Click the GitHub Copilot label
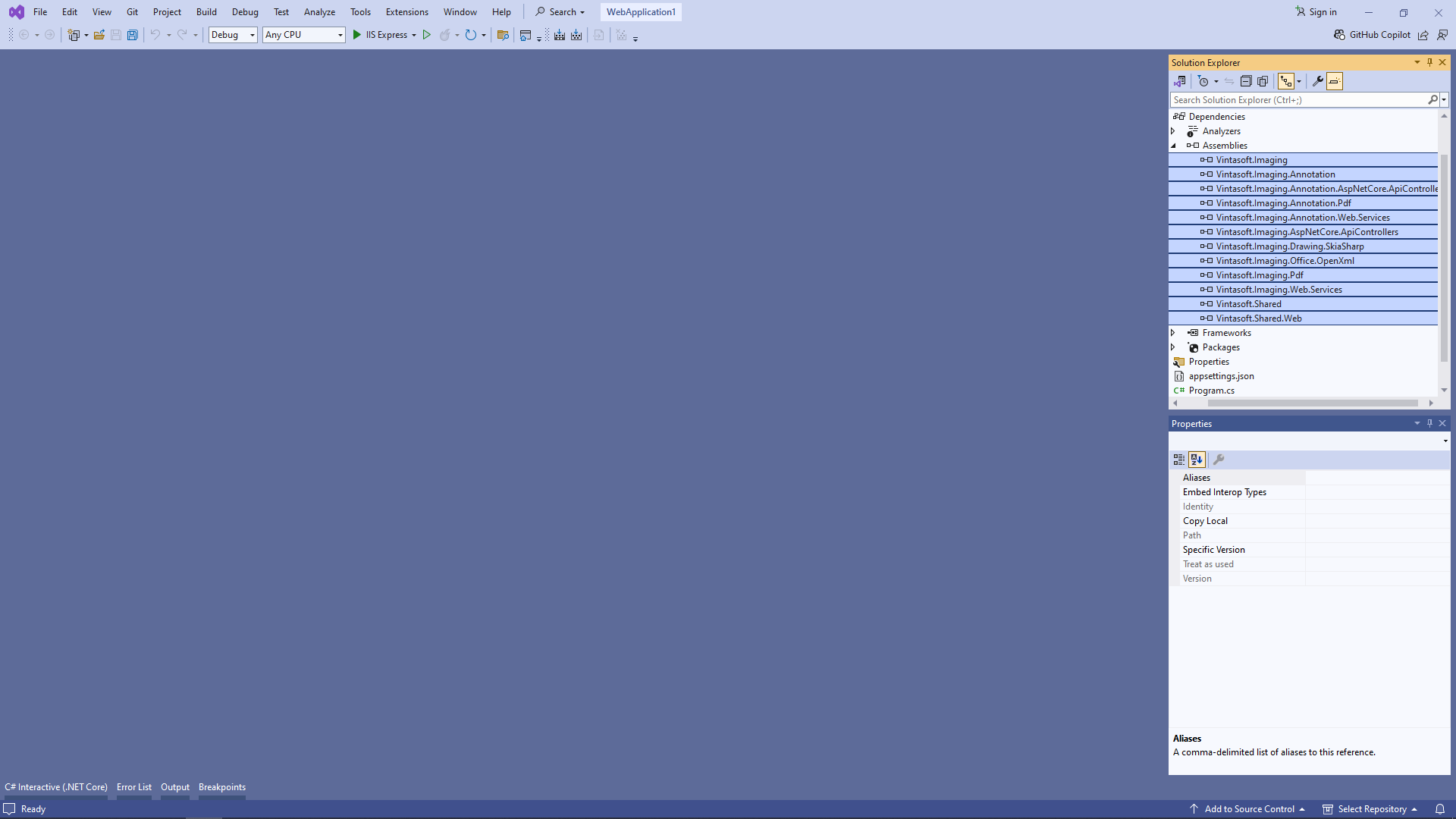Screen dimensions: 1456x819 tap(1380, 35)
